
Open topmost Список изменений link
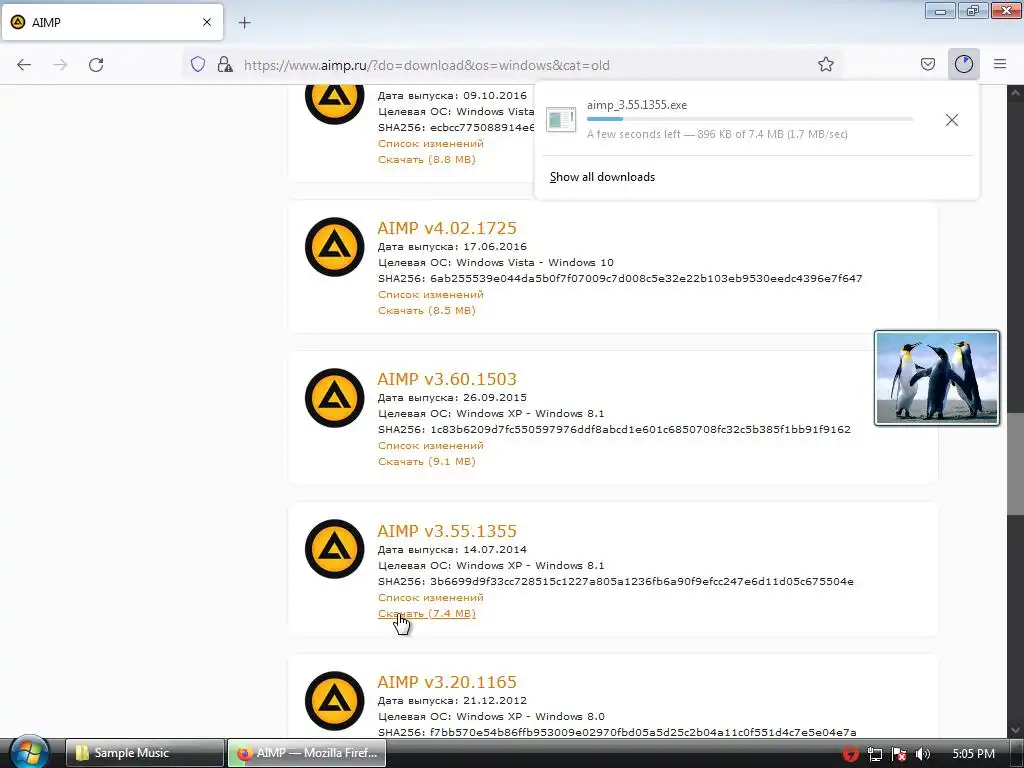pos(430,144)
